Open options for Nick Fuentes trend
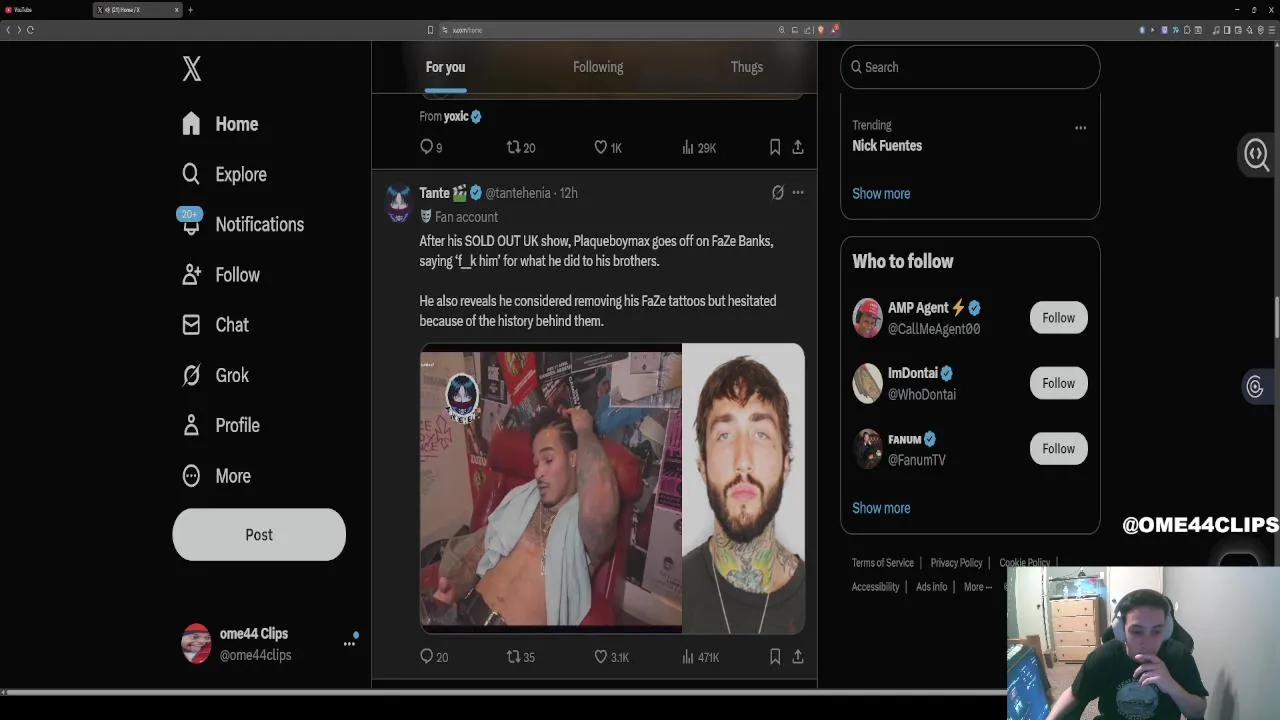This screenshot has width=1280, height=720. 1080,128
